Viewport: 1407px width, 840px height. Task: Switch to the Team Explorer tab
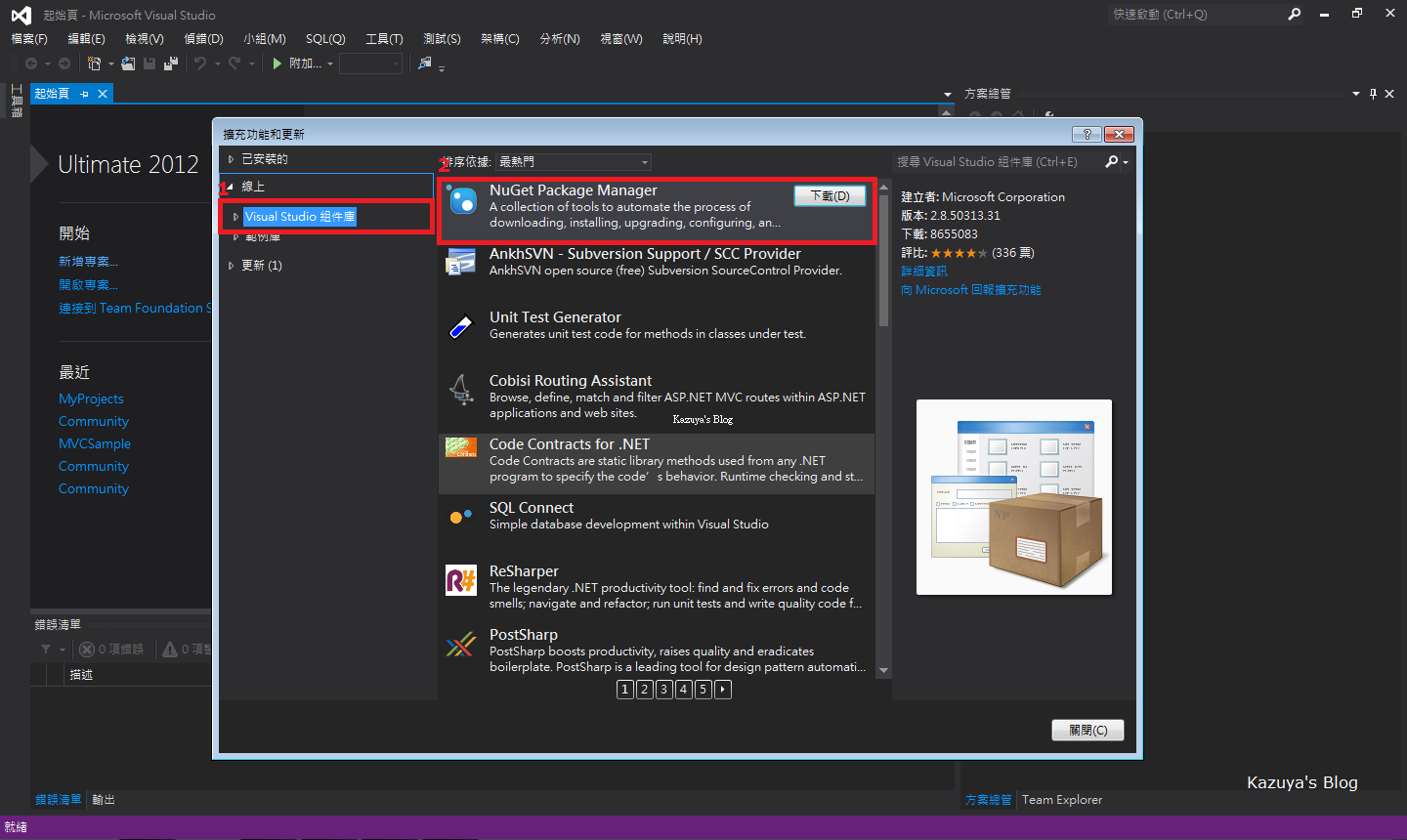click(x=1062, y=800)
